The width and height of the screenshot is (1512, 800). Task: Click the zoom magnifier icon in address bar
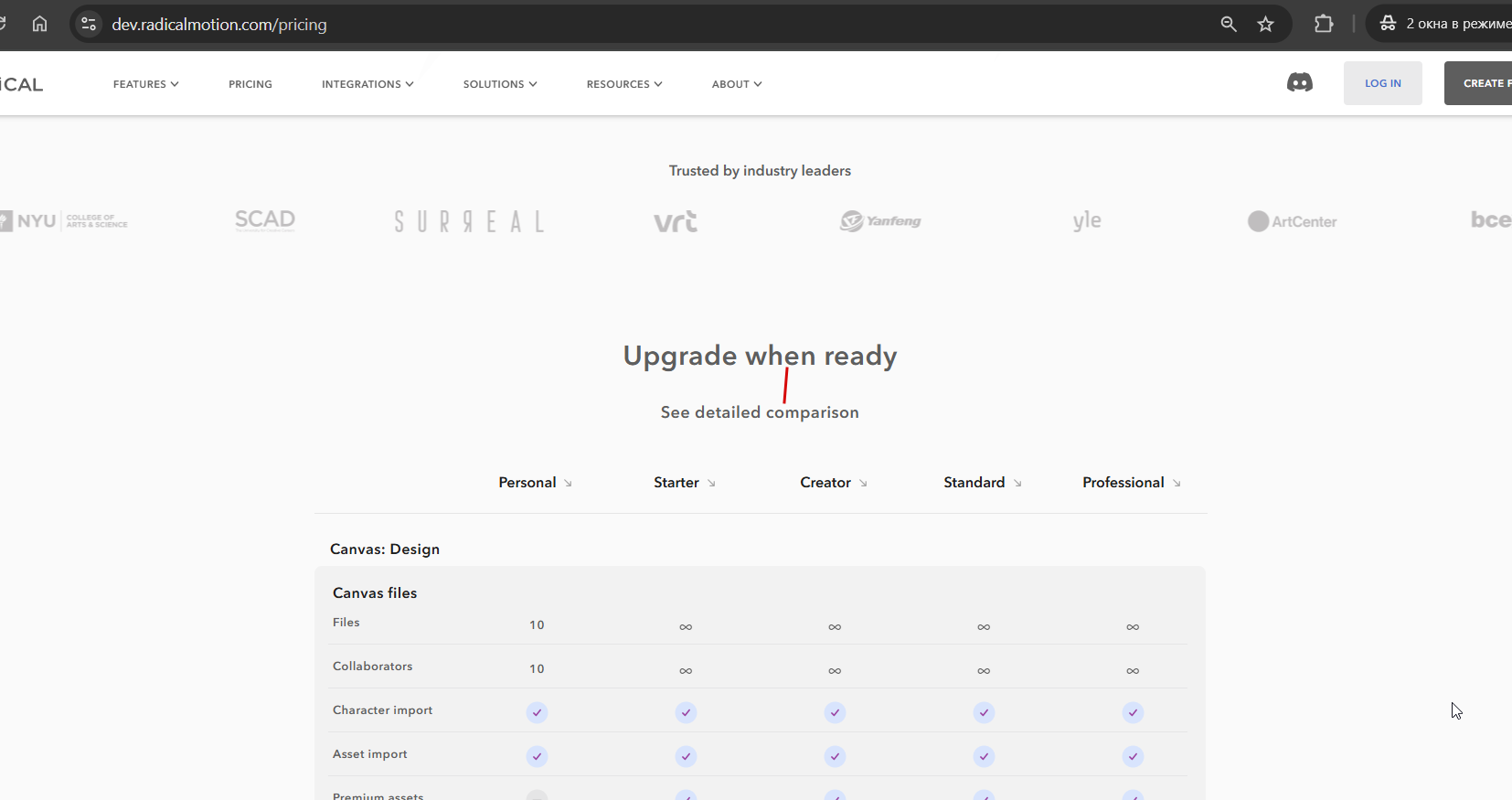[1229, 24]
